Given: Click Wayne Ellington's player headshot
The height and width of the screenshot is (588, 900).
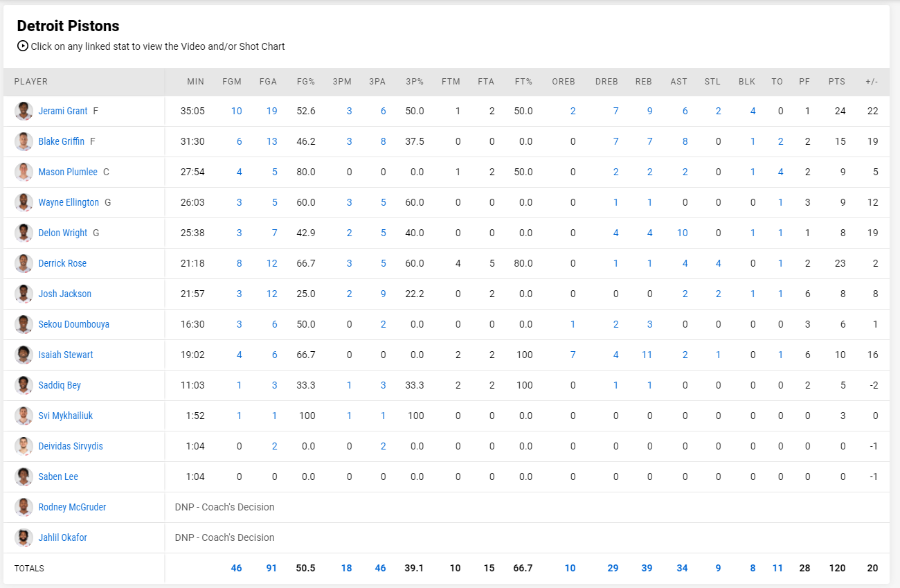Looking at the screenshot, I should [24, 202].
